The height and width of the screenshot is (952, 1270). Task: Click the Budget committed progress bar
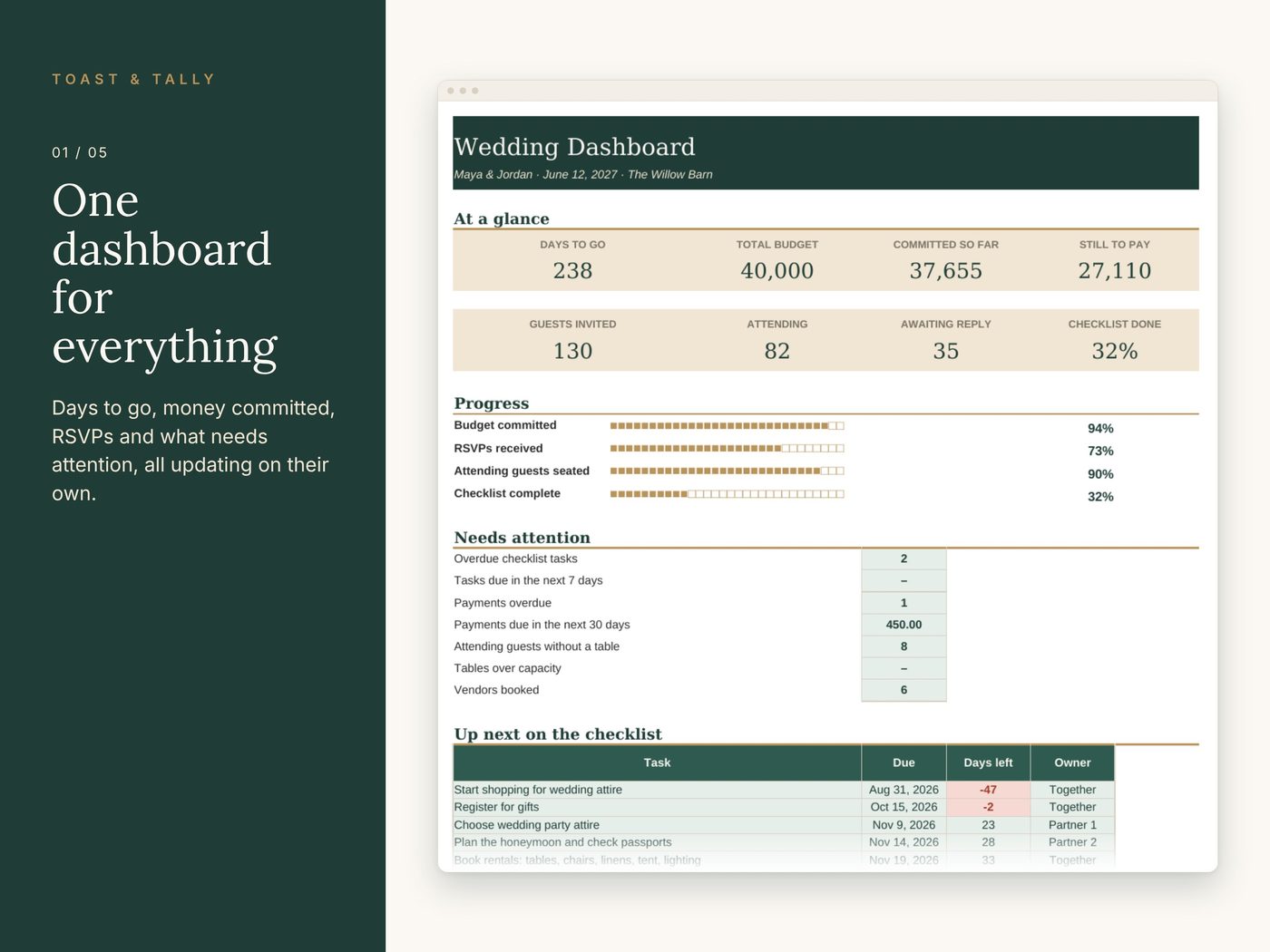(x=727, y=425)
